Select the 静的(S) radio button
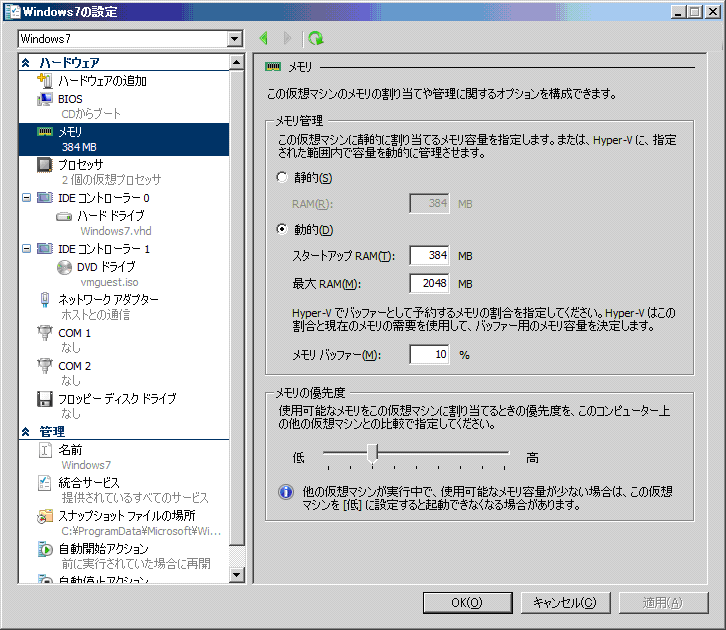The image size is (726, 630). [282, 177]
